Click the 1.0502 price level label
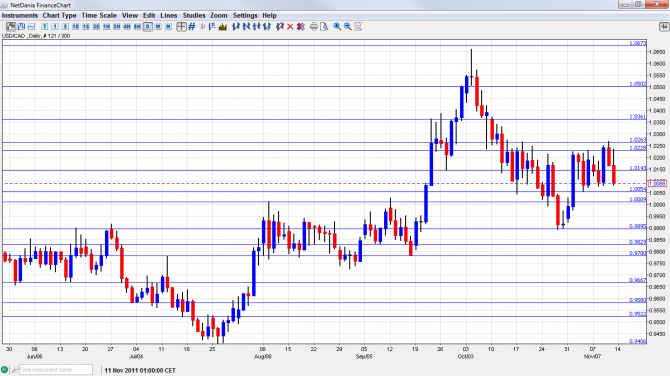Viewport: 670px width, 376px height. coord(638,84)
